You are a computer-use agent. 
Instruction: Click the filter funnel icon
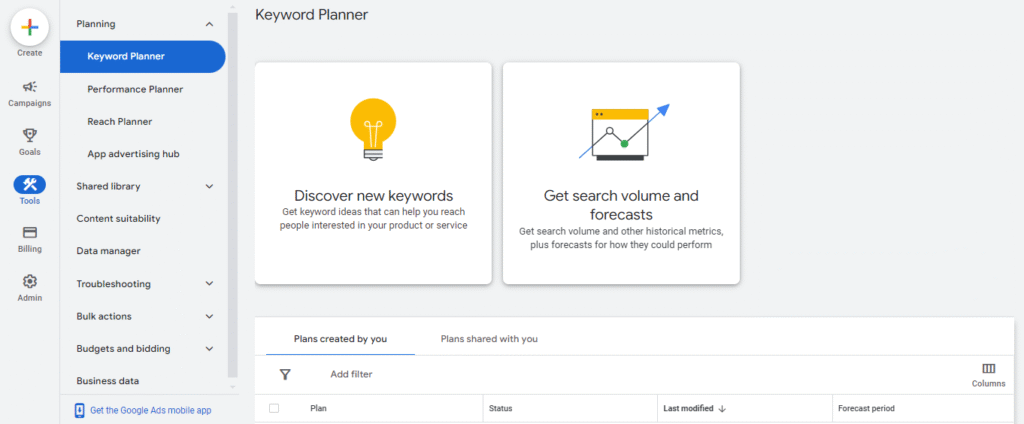285,374
